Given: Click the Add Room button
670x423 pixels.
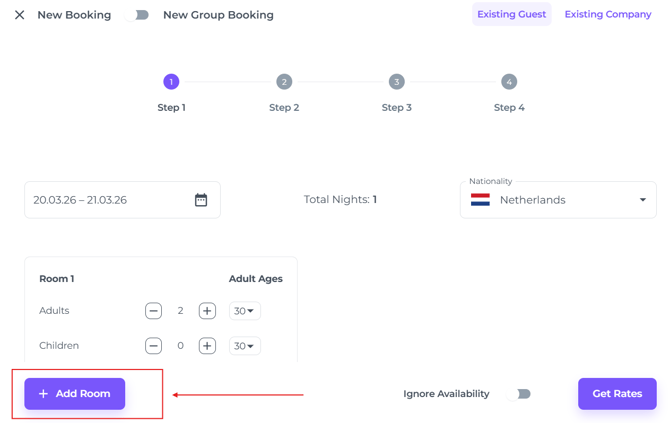Looking at the screenshot, I should pyautogui.click(x=75, y=394).
